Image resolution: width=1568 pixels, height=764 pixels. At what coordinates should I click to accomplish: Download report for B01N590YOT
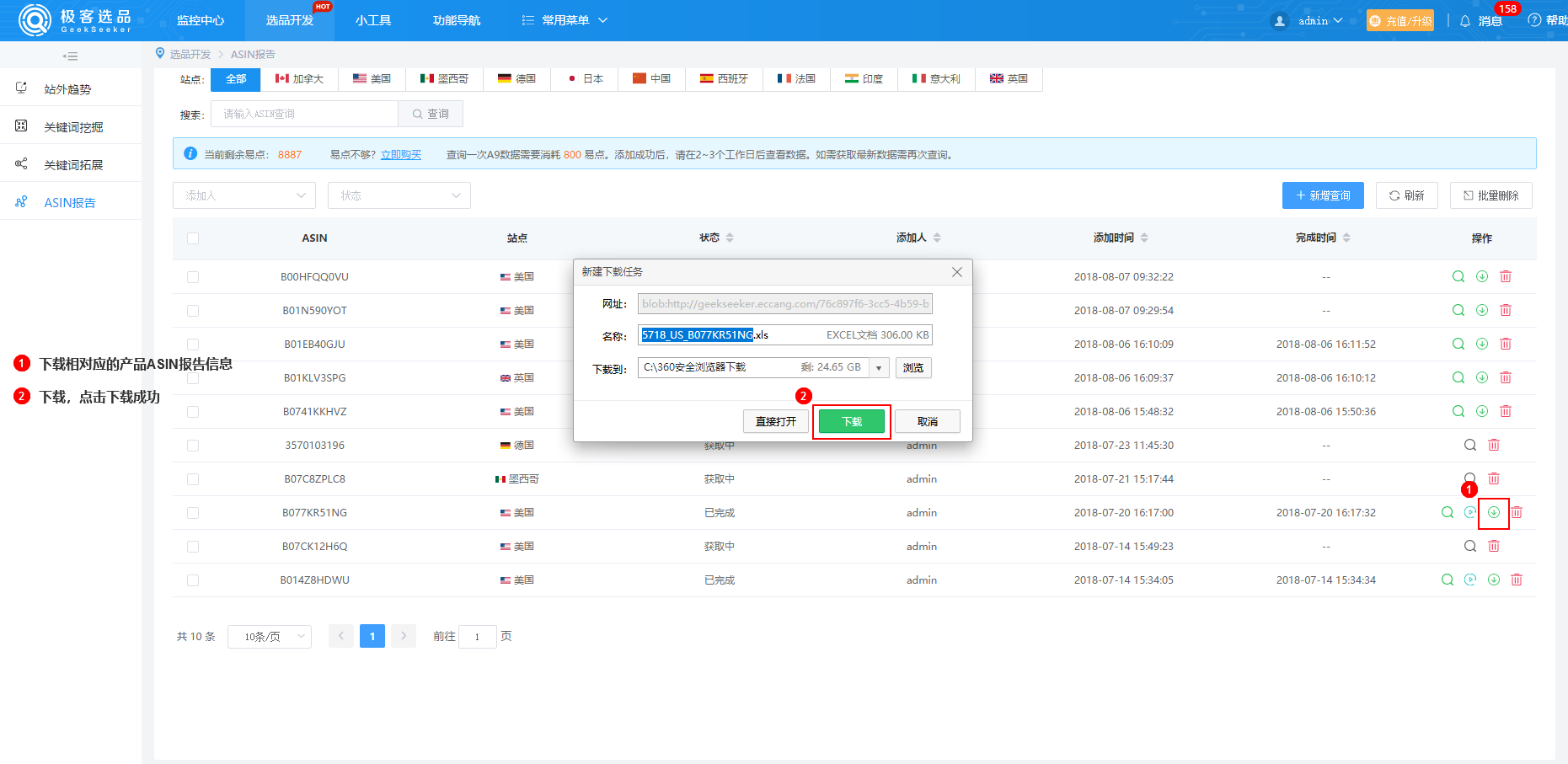pos(1482,310)
